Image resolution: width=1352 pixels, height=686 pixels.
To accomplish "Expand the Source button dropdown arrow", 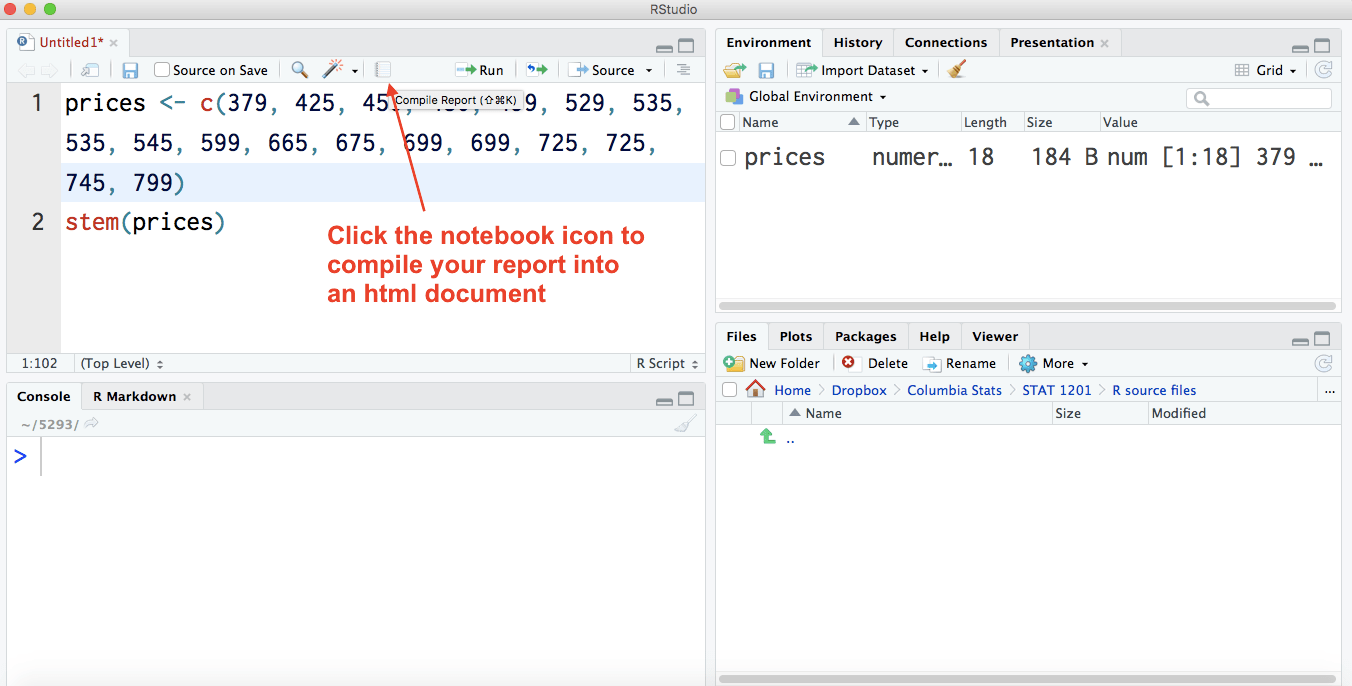I will pyautogui.click(x=649, y=71).
